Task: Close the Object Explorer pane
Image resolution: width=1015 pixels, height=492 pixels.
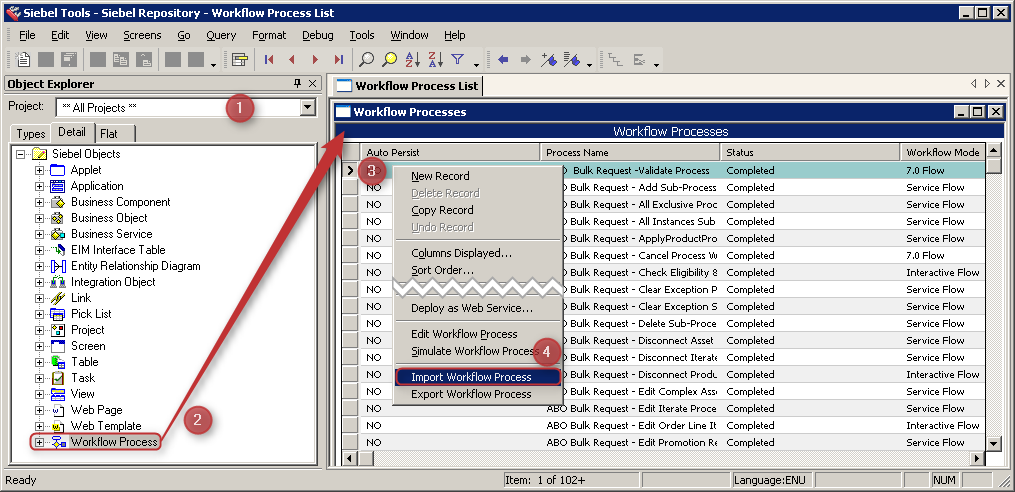Action: tap(312, 84)
